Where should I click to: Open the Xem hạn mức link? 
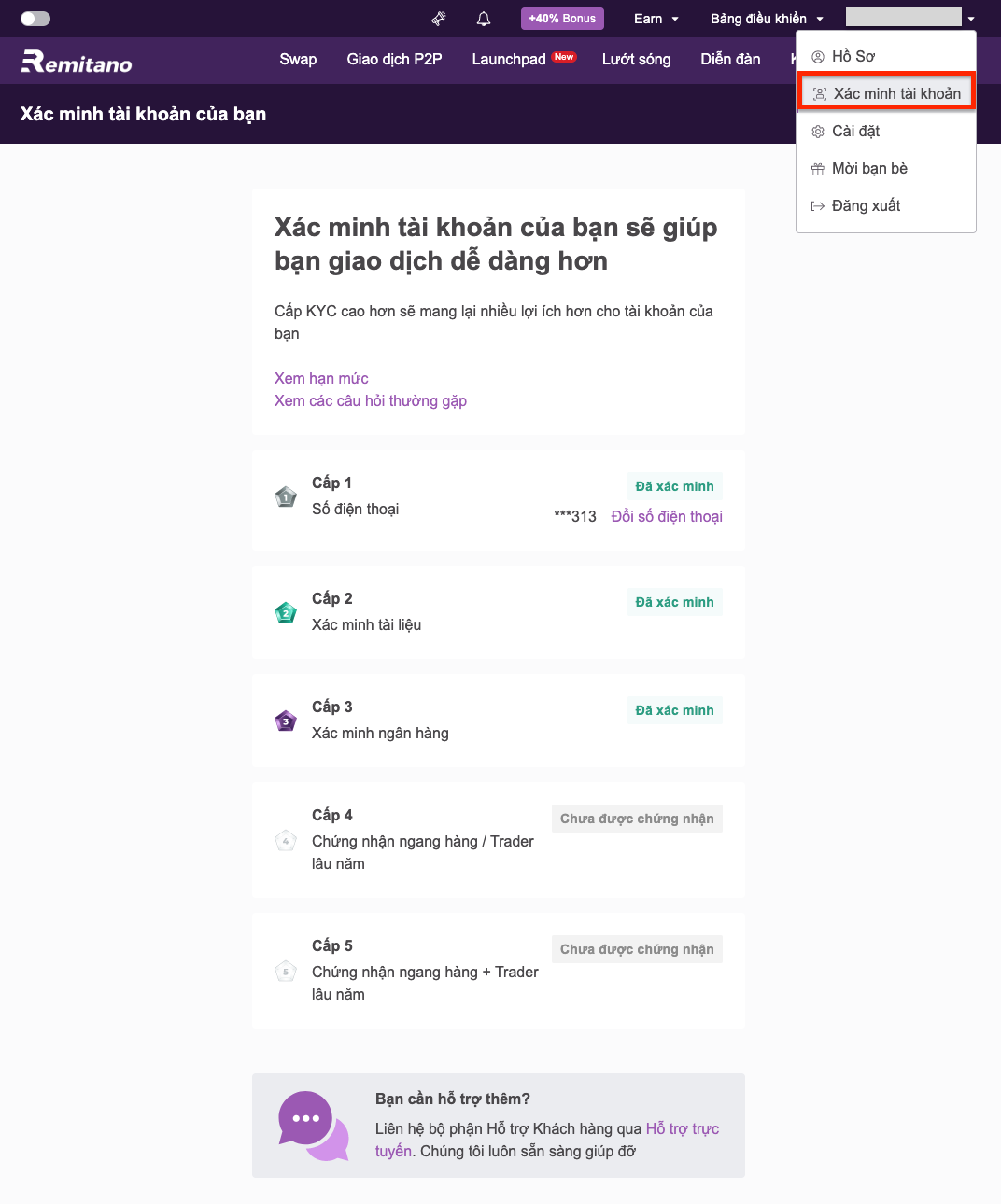tap(321, 378)
